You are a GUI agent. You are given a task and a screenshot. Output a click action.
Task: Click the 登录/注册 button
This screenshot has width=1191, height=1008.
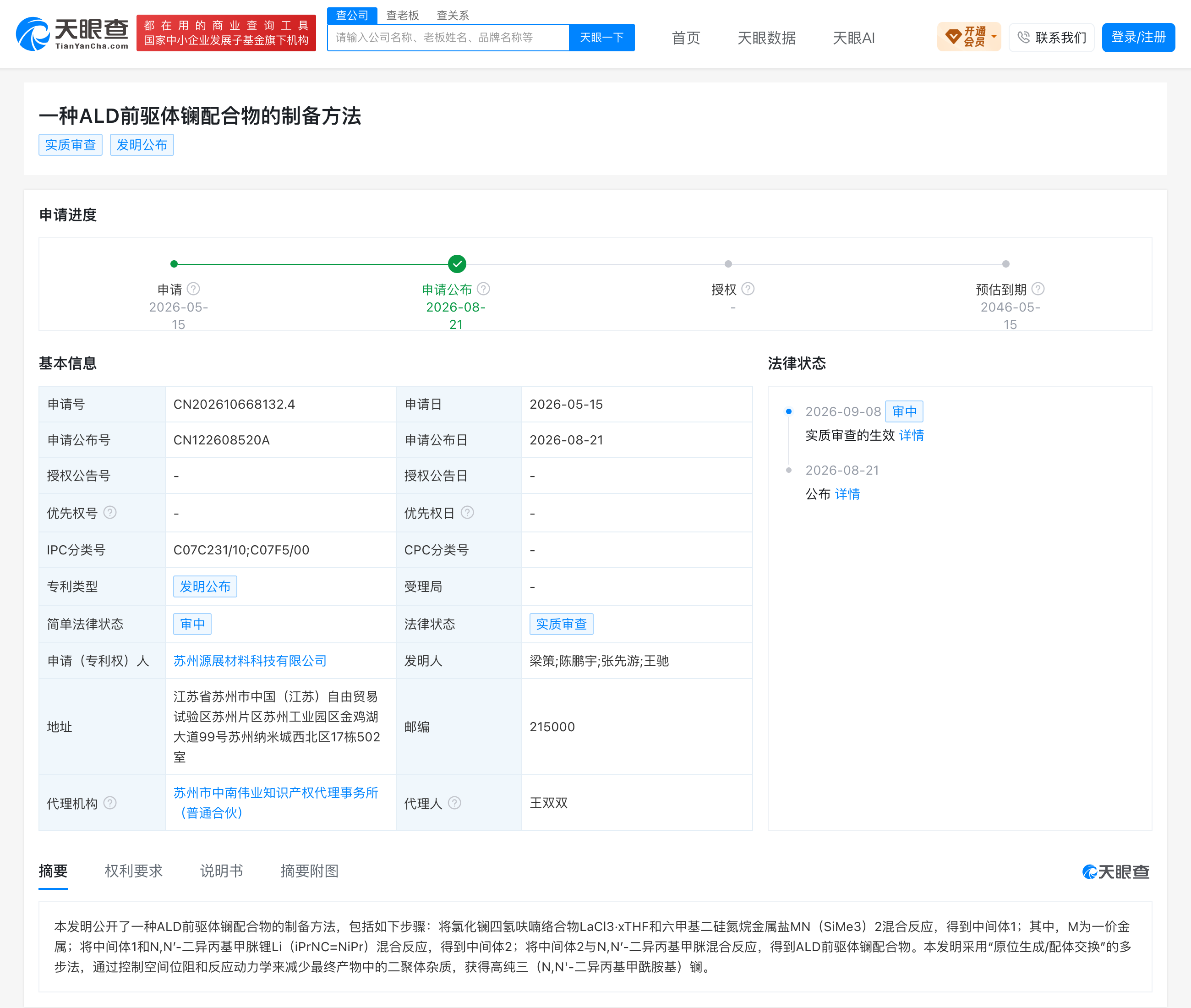[x=1138, y=38]
